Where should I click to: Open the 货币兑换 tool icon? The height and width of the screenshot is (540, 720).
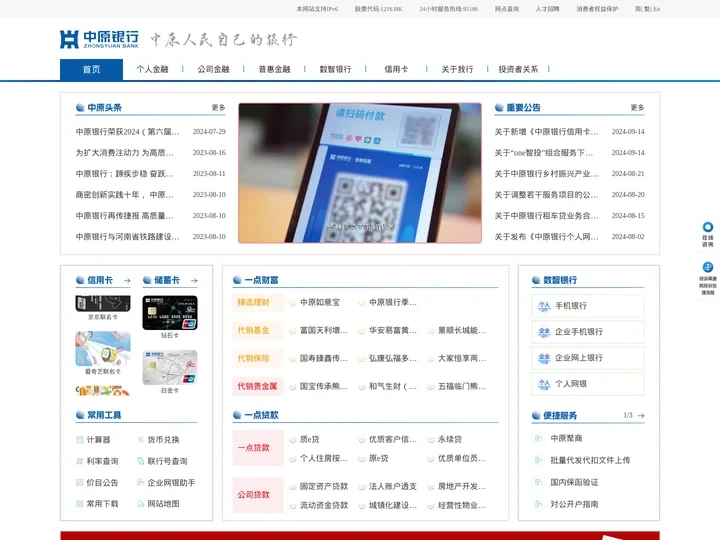141,440
